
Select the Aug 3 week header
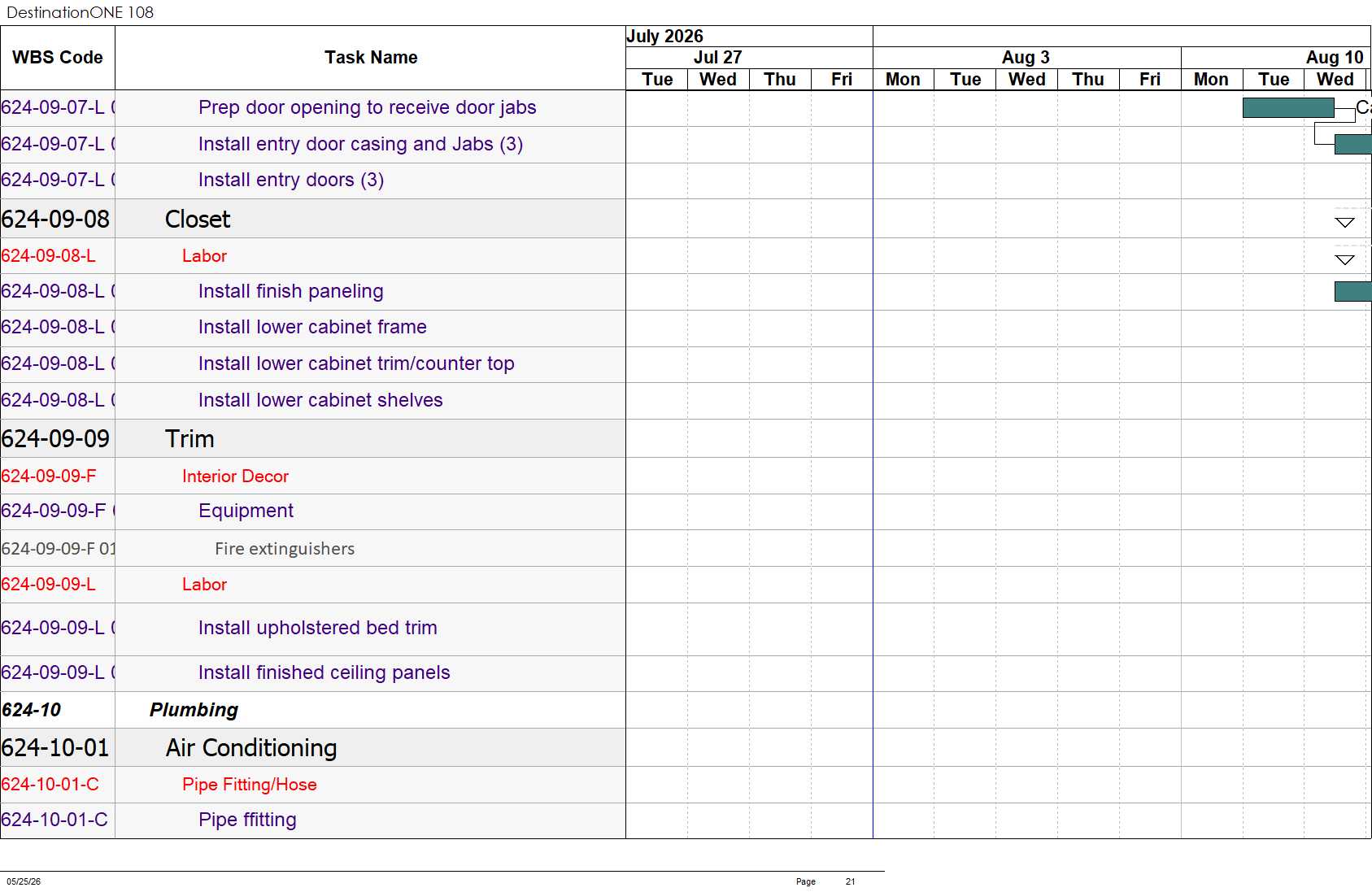[x=1026, y=58]
